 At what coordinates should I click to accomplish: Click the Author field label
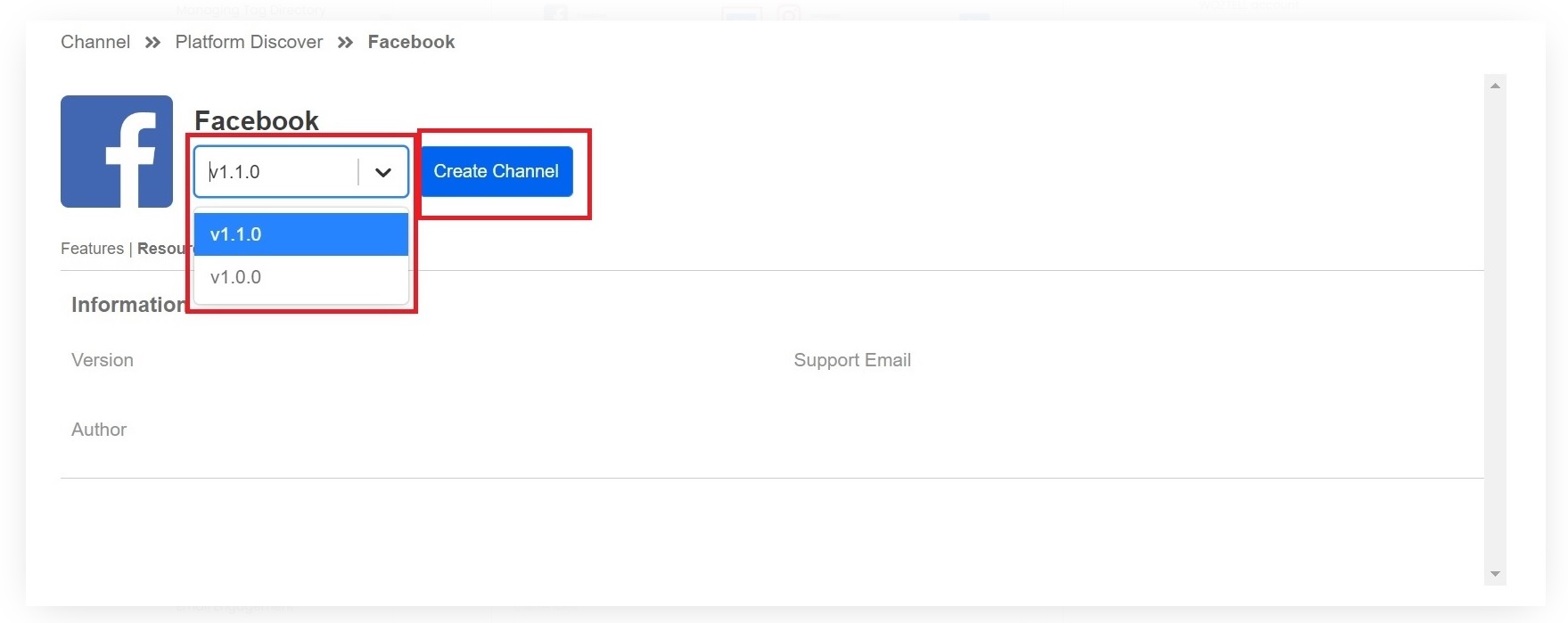tap(99, 430)
